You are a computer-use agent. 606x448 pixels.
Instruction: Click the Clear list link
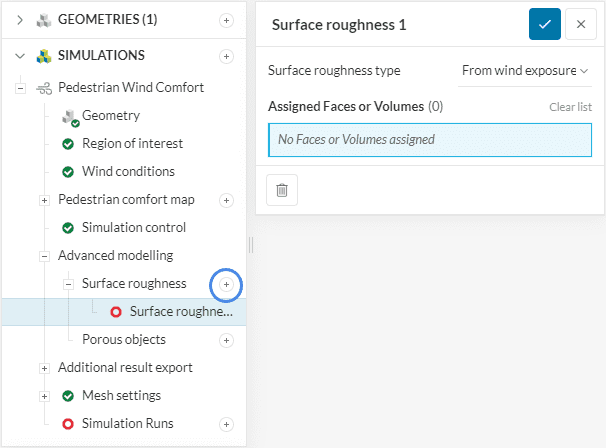click(570, 107)
